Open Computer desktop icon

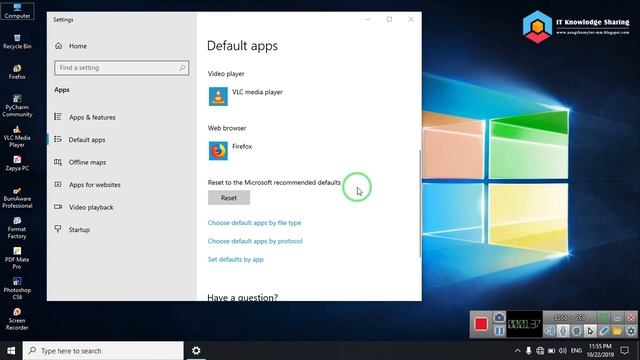pyautogui.click(x=17, y=11)
